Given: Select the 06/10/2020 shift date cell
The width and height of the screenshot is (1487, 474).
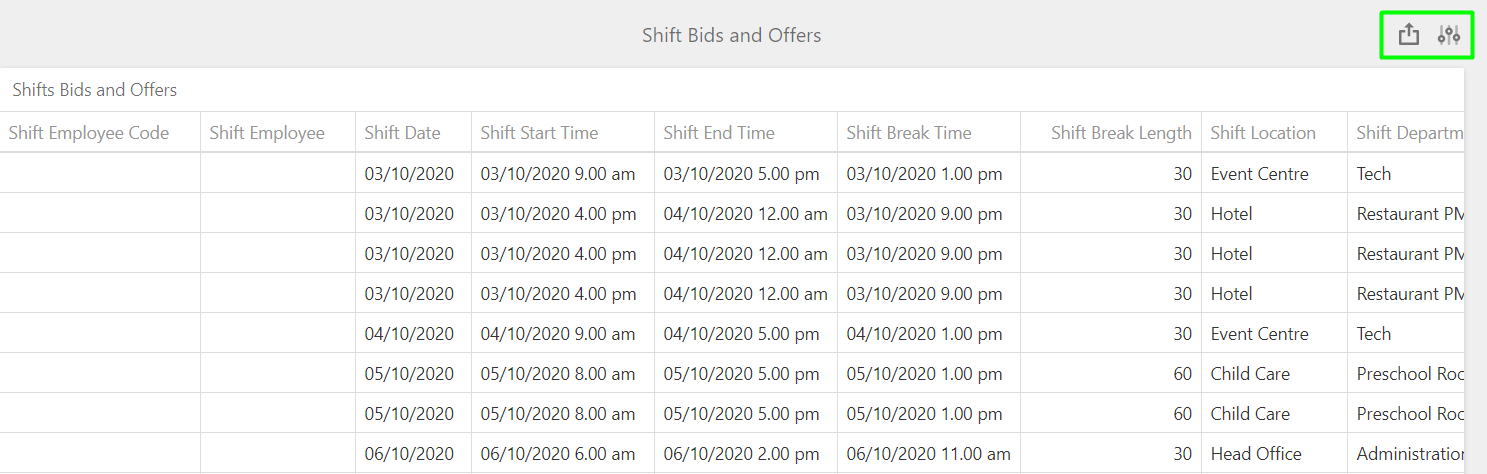Looking at the screenshot, I should [409, 454].
